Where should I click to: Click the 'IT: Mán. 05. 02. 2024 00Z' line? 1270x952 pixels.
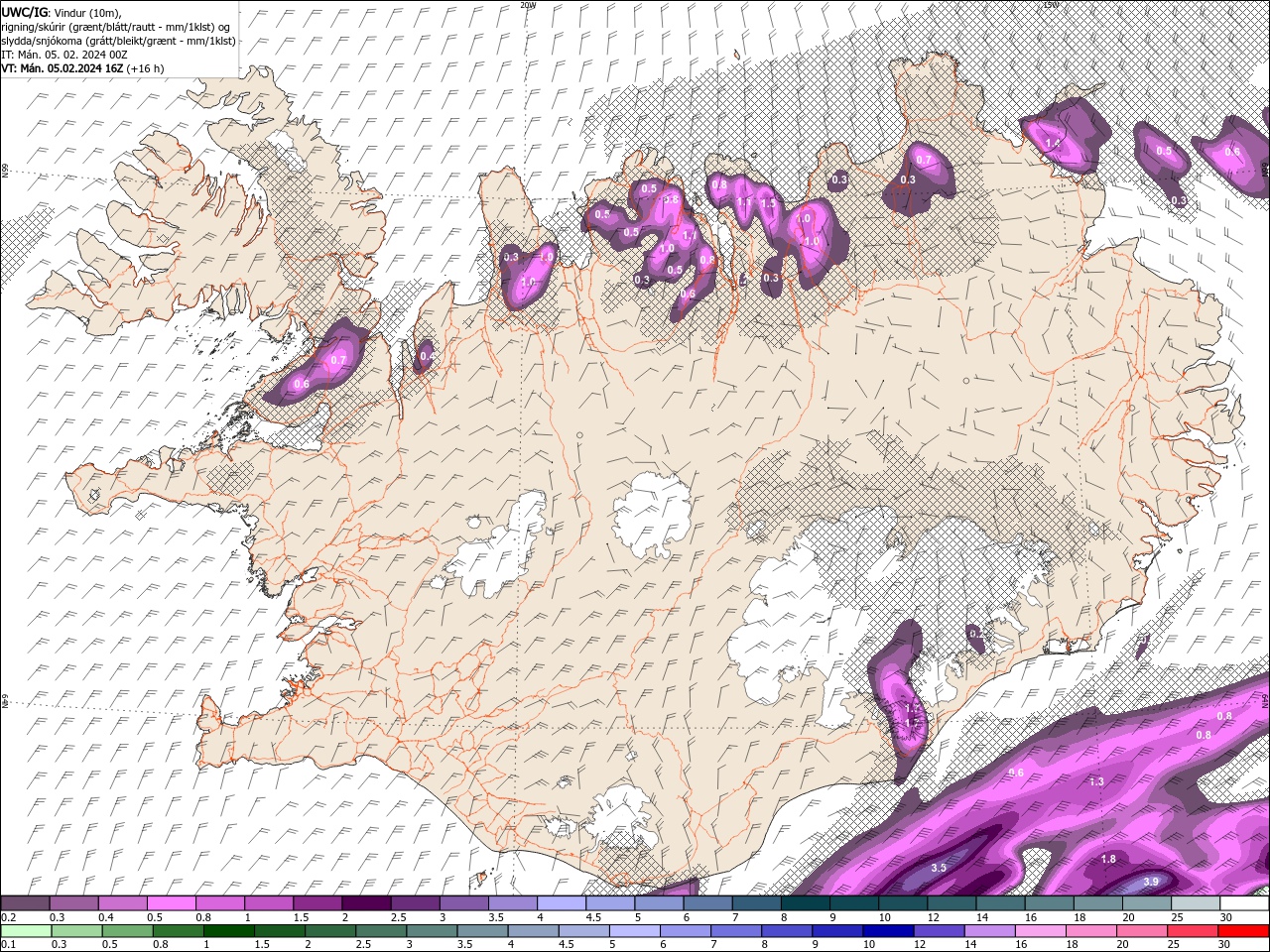click(x=65, y=55)
